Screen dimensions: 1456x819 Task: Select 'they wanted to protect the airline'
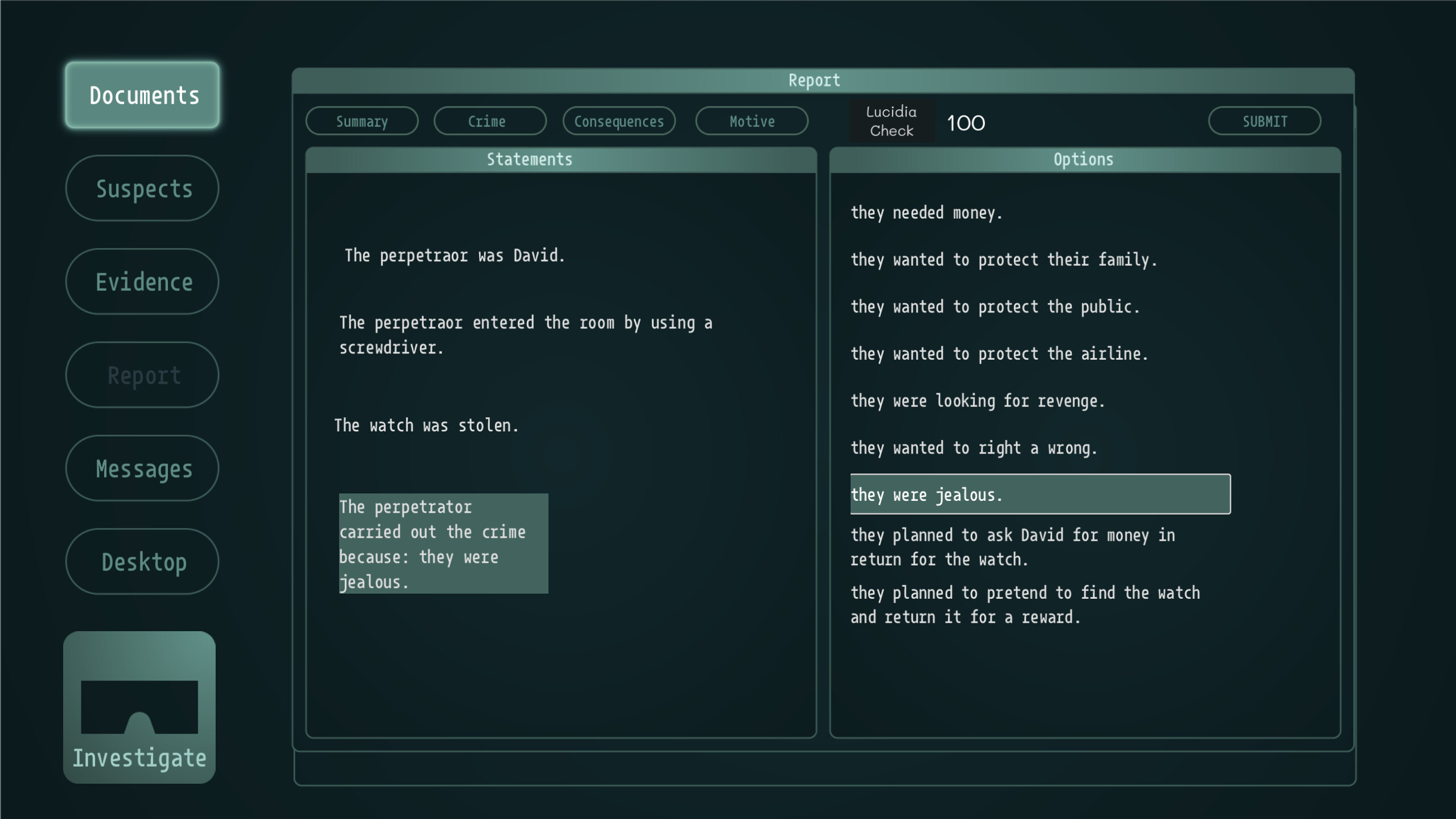(x=999, y=353)
